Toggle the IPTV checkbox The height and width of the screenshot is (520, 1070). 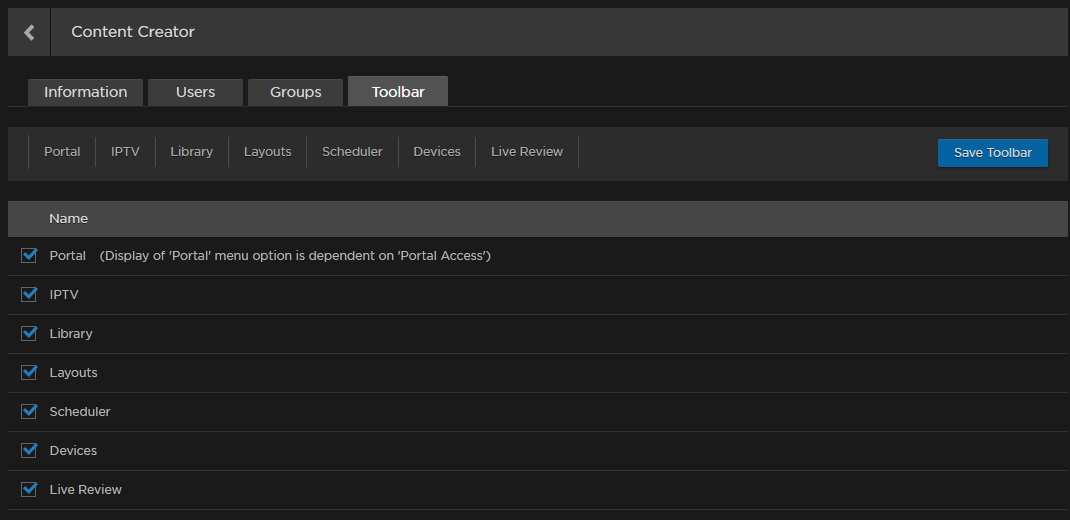click(29, 295)
